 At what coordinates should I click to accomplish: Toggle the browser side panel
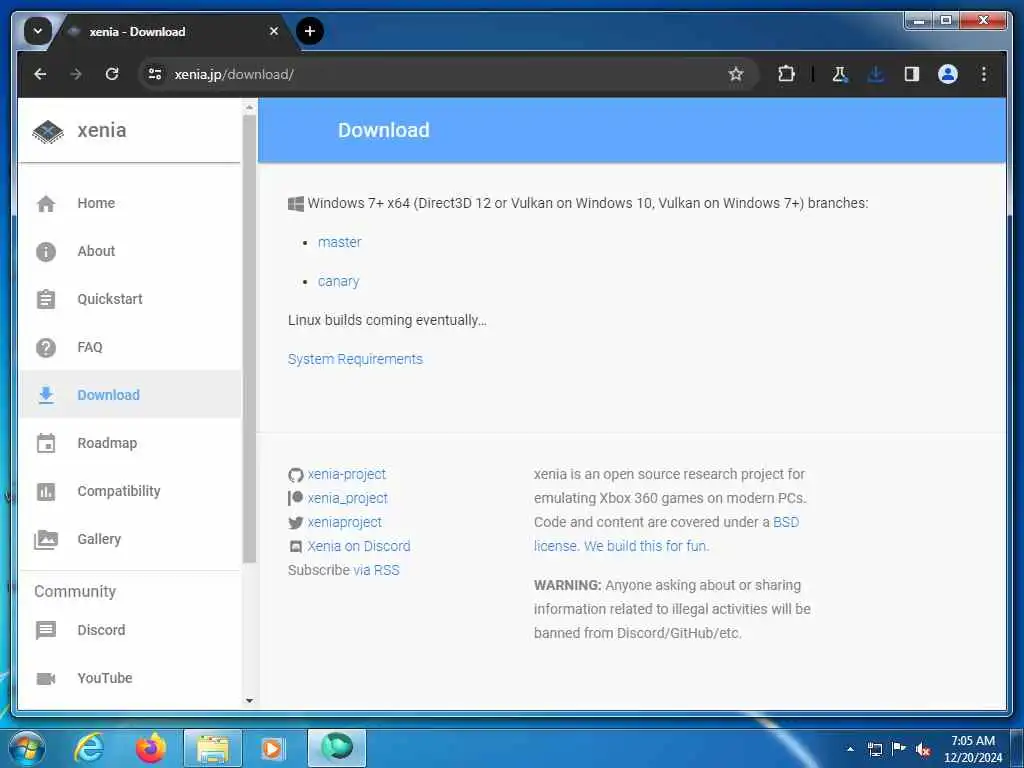[x=912, y=74]
